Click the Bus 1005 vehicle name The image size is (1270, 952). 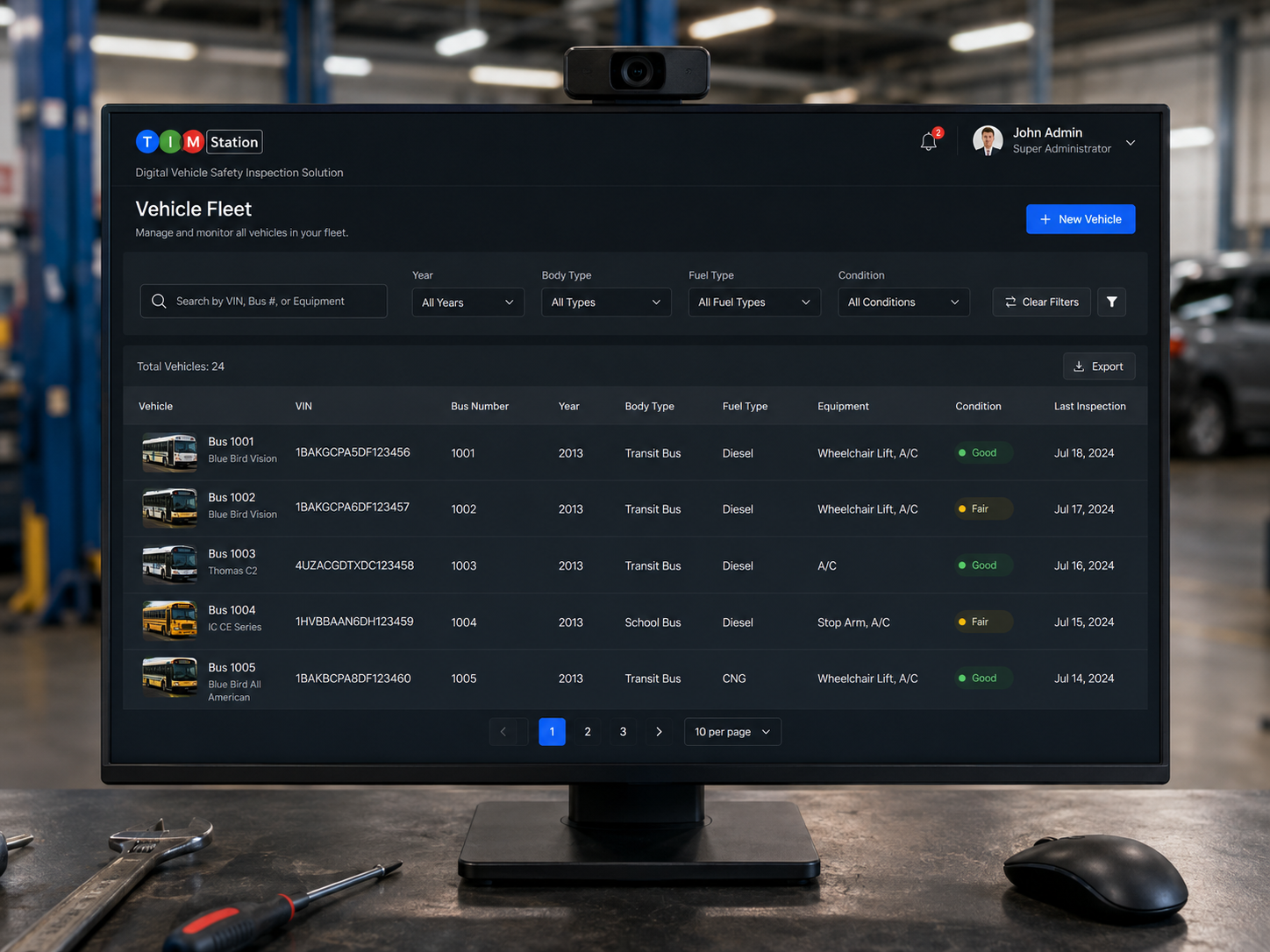[232, 667]
